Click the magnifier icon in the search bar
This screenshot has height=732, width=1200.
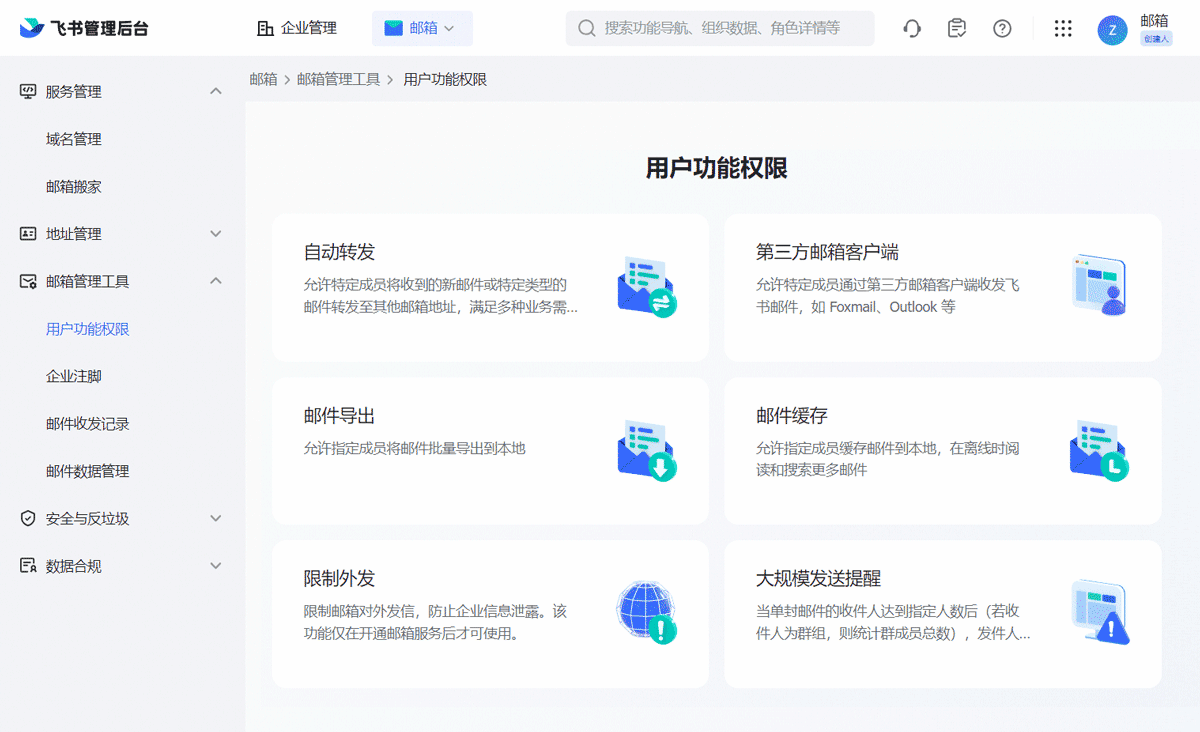[x=587, y=28]
